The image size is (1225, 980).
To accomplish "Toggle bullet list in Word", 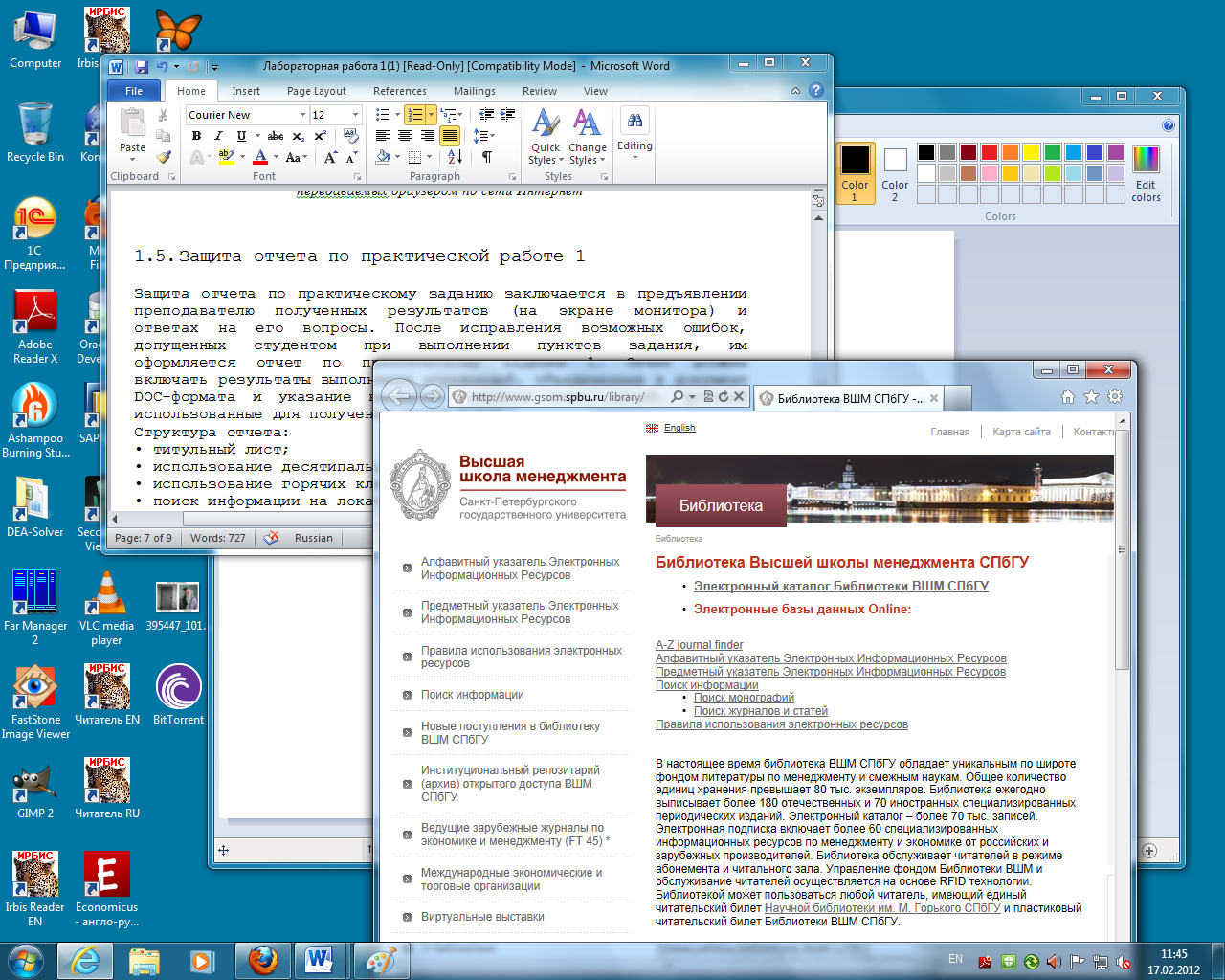I will coord(383,115).
